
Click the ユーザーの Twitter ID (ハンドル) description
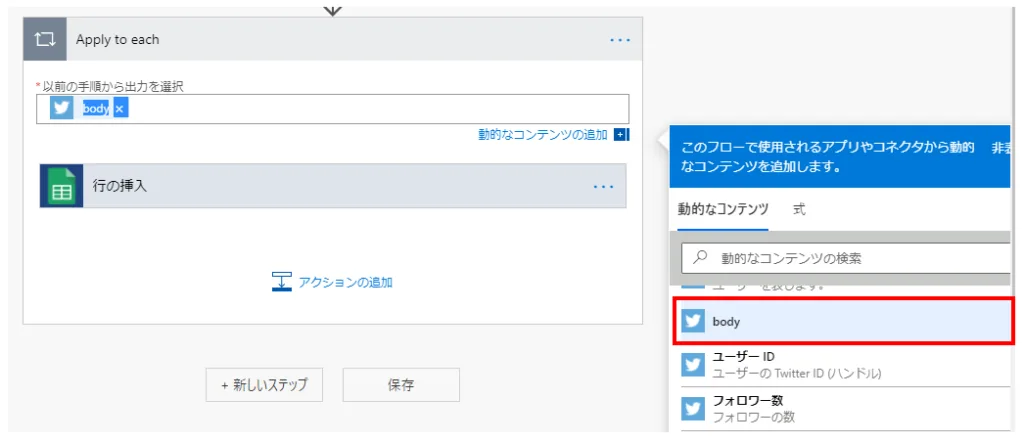pos(797,374)
